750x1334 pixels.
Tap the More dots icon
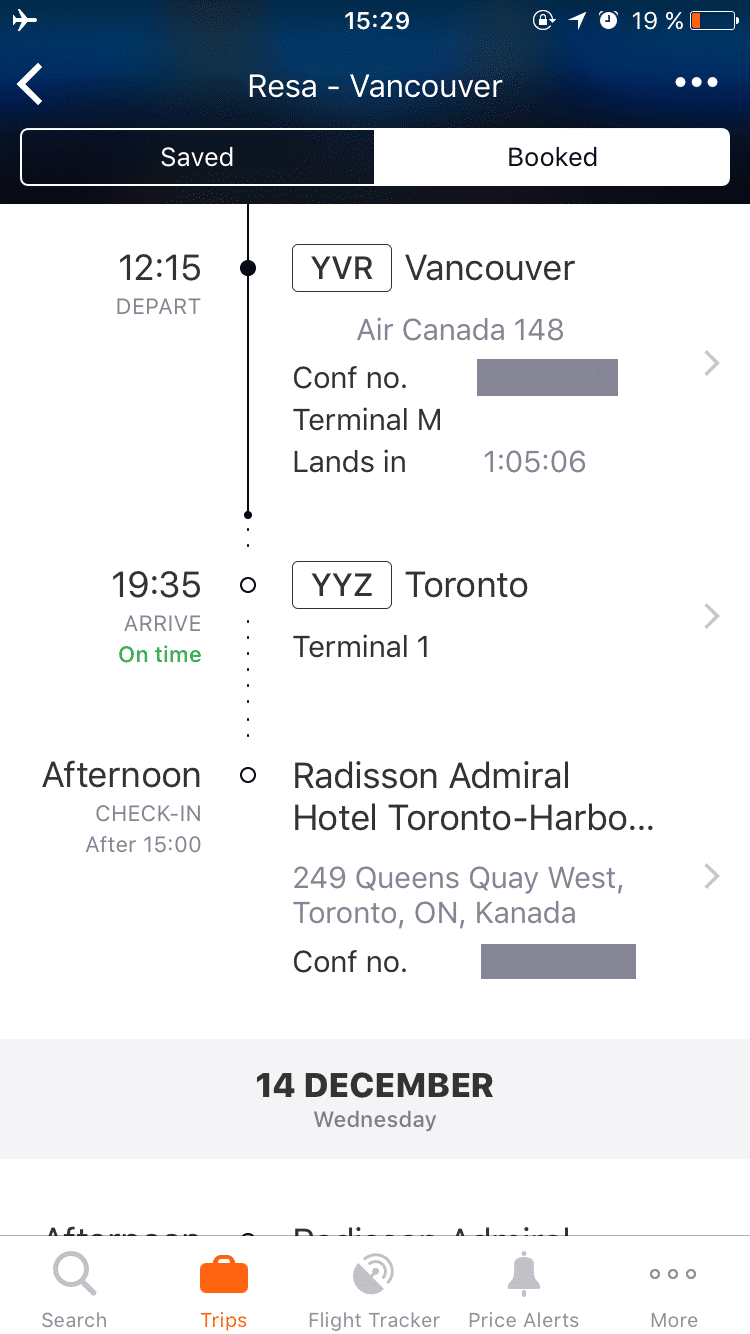[674, 1276]
